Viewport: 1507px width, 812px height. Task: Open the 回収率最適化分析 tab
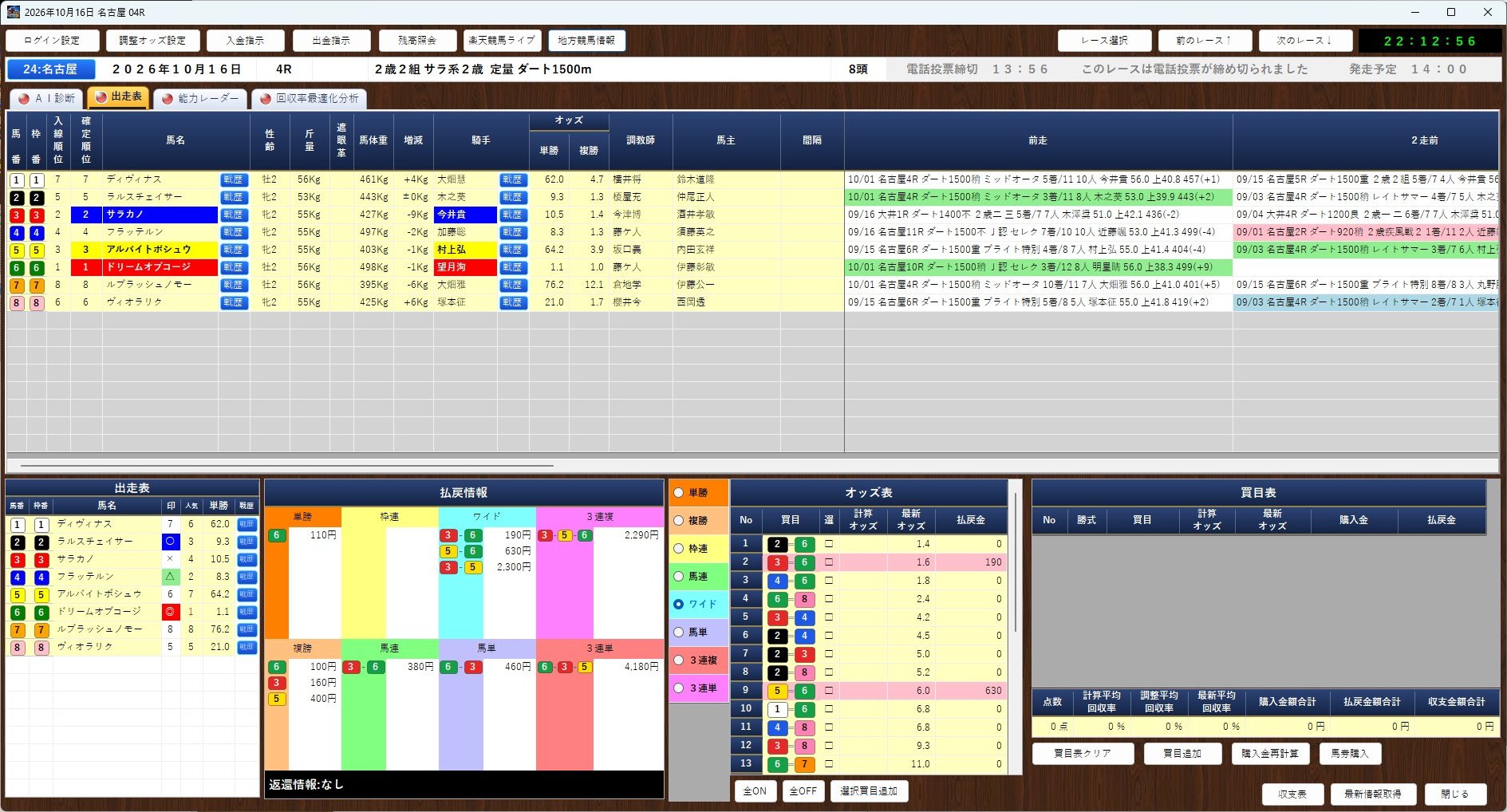(x=309, y=98)
